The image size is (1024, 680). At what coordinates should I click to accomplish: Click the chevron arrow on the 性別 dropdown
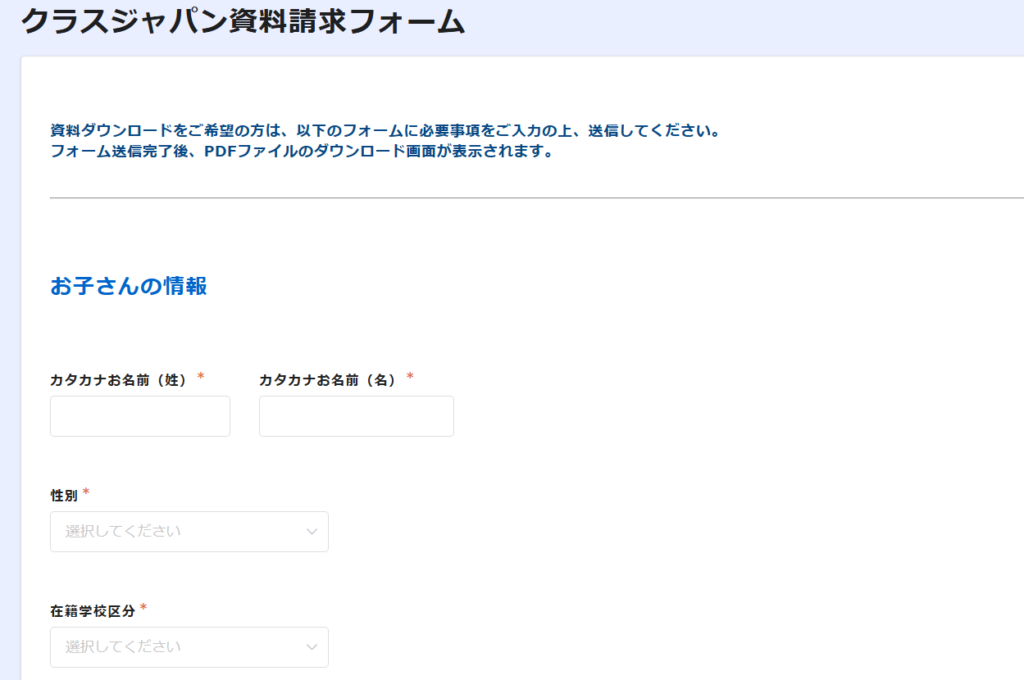click(311, 531)
